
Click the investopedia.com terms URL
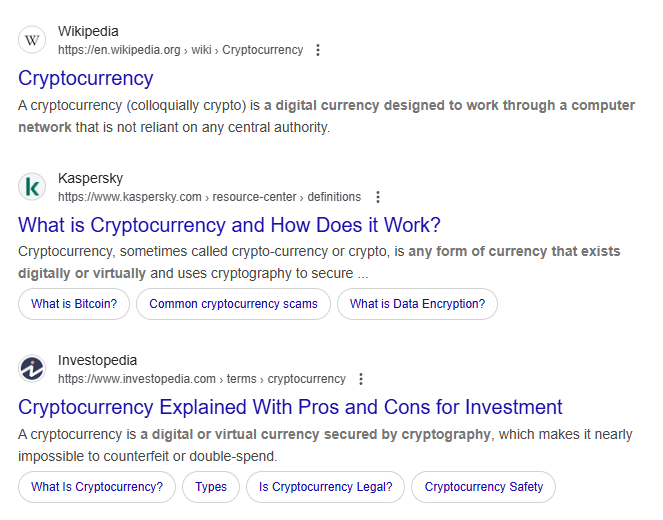click(x=201, y=379)
